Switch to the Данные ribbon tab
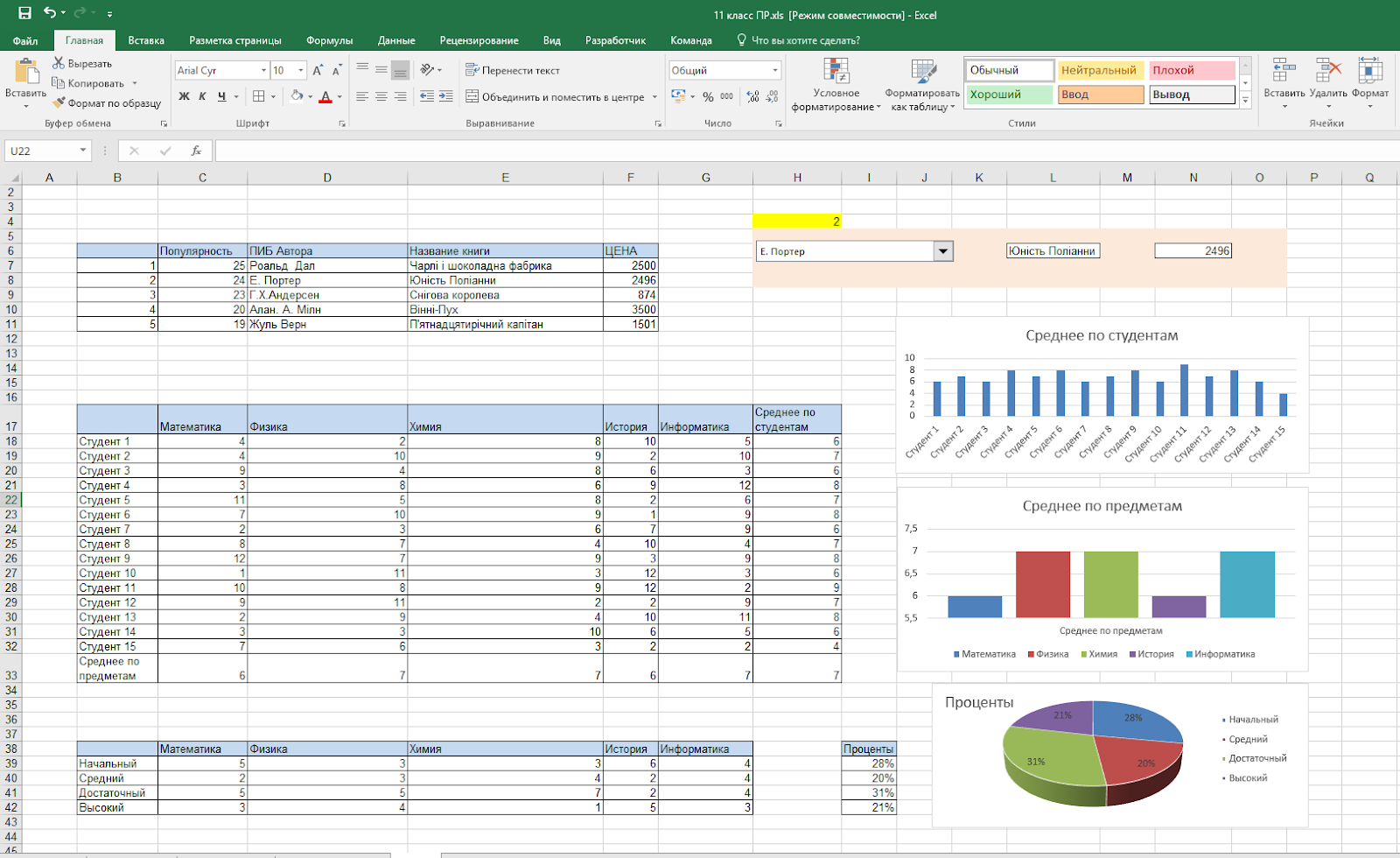Screen dimensions: 1400x858 (x=396, y=39)
